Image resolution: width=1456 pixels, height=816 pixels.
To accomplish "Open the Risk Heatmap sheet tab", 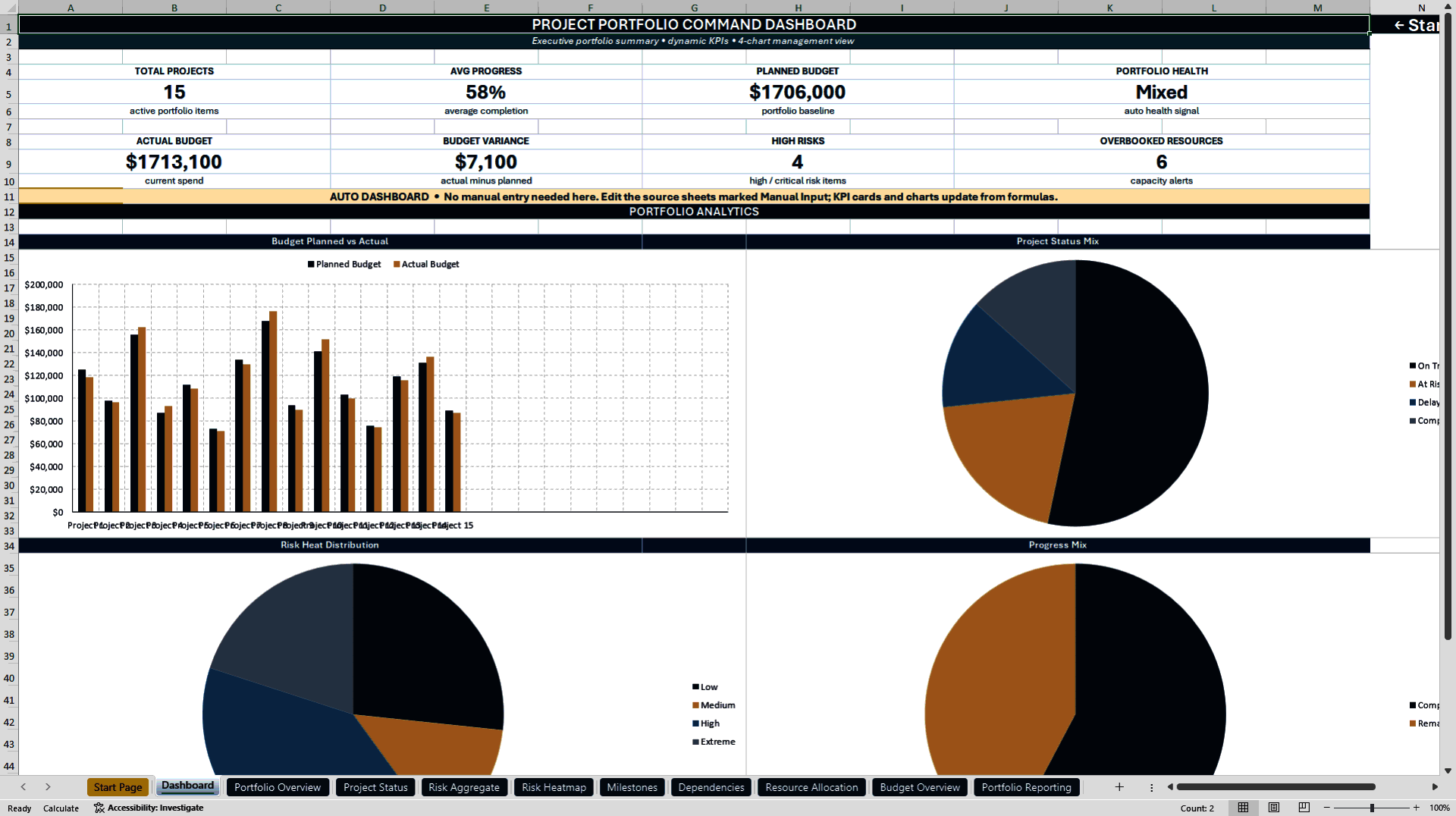I will pyautogui.click(x=554, y=787).
